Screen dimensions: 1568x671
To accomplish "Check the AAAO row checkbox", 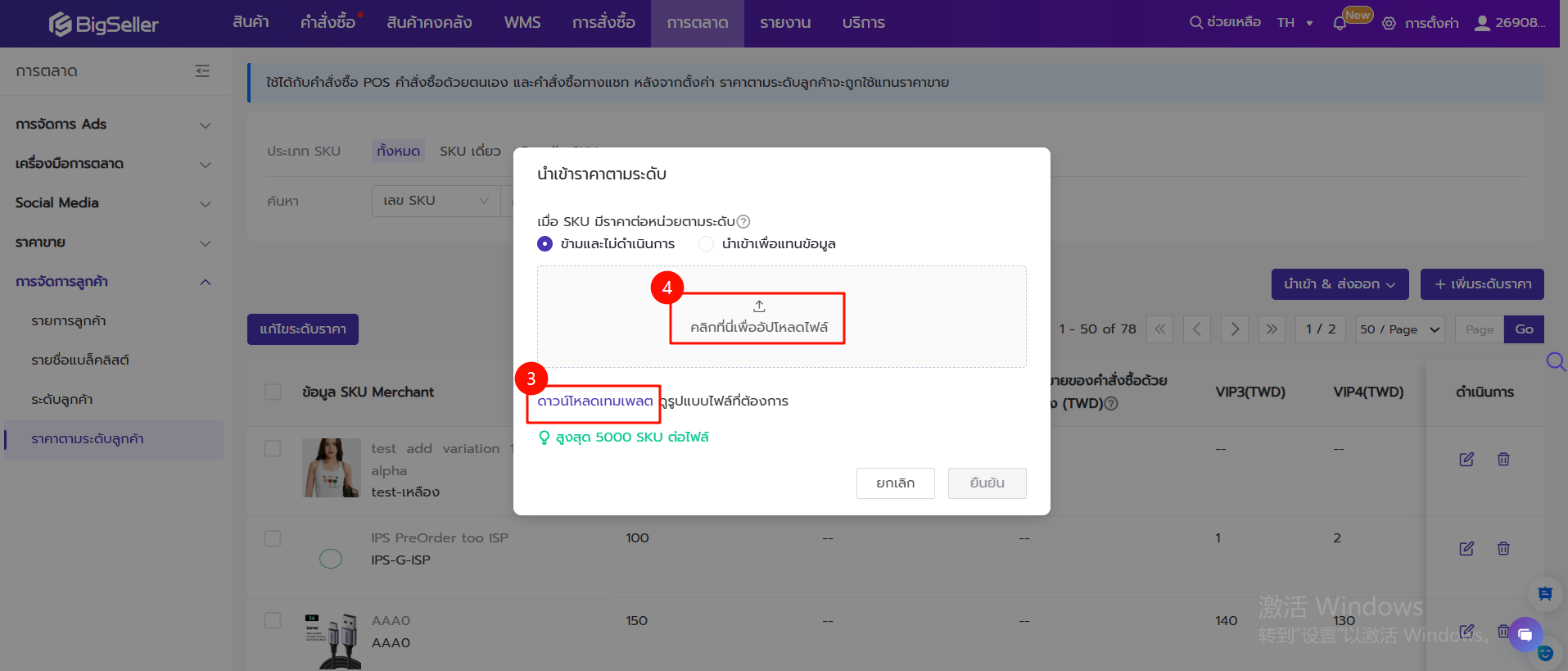I will (273, 621).
